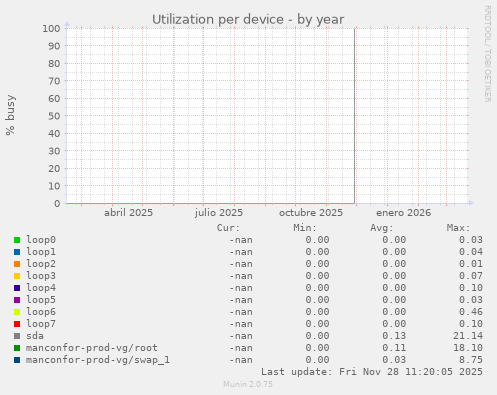Click the sda gray color swatch
497x395 pixels.
pyautogui.click(x=17, y=336)
